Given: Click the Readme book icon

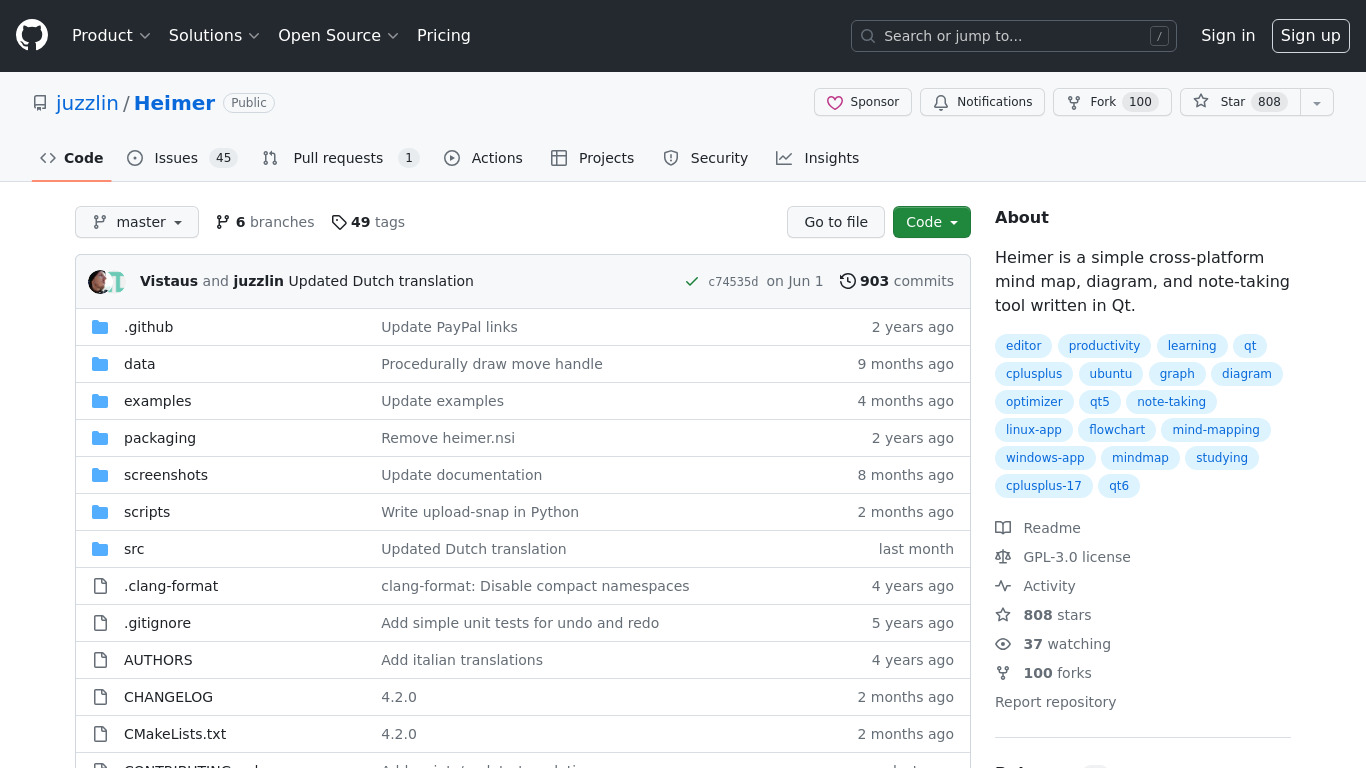Looking at the screenshot, I should 1003,528.
